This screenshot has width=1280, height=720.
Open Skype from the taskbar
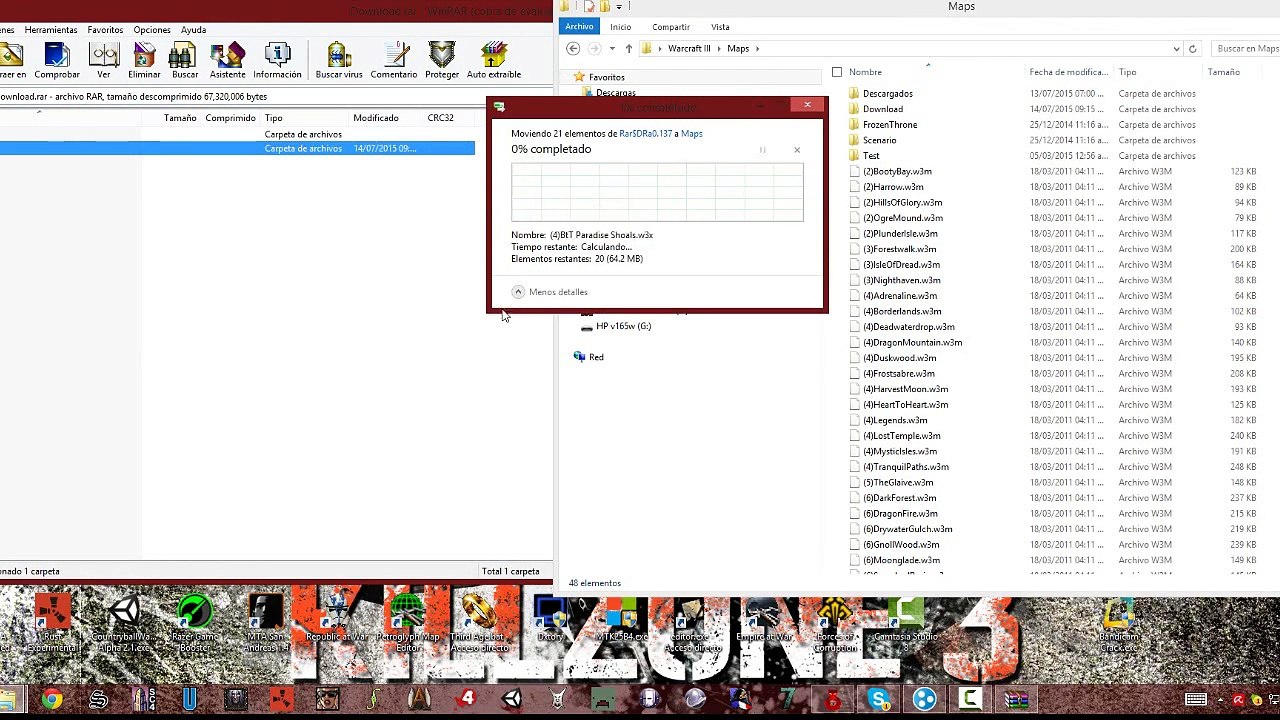pos(879,700)
